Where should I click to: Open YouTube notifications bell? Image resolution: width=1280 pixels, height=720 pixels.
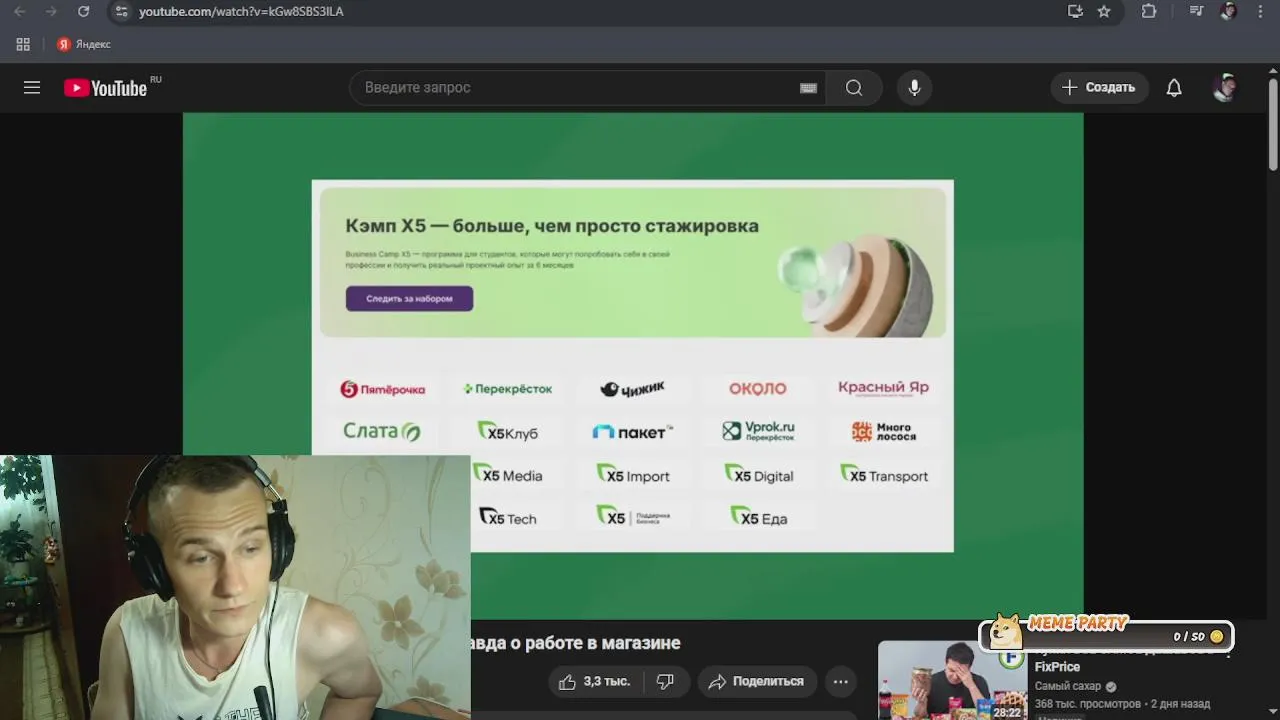click(x=1174, y=88)
